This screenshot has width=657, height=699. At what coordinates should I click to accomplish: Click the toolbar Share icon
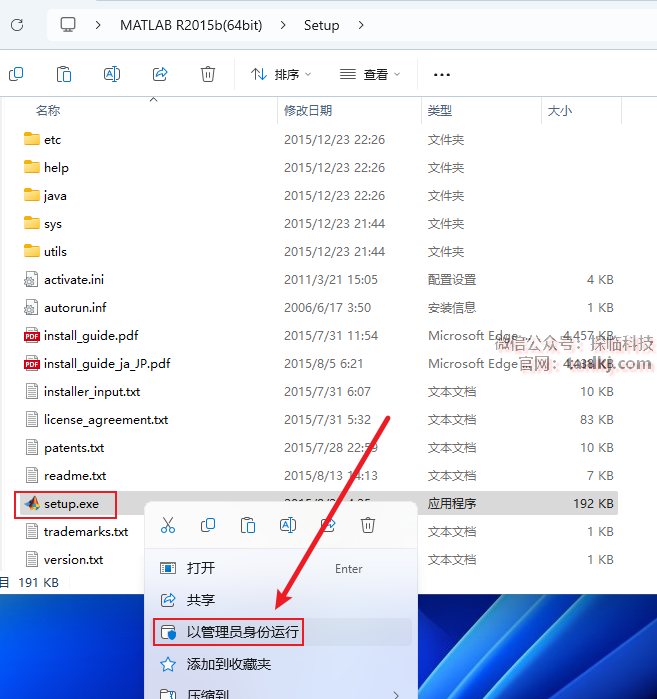pos(160,74)
